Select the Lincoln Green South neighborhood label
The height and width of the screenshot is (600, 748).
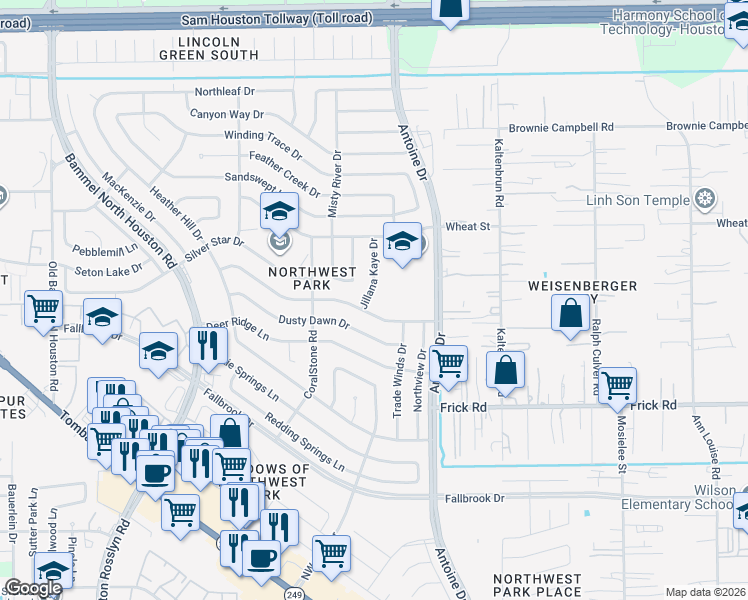tap(209, 49)
